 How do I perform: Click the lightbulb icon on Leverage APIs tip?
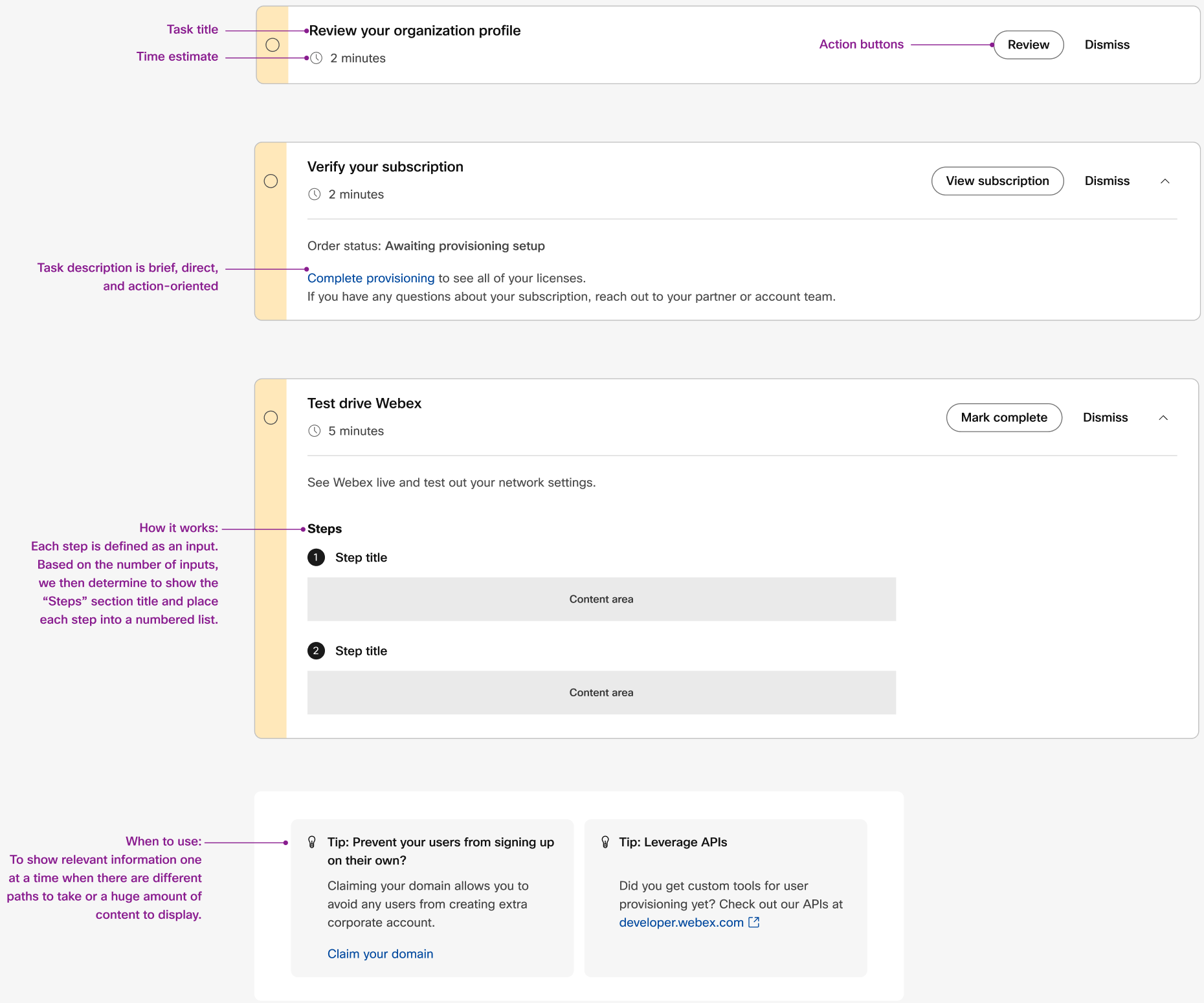click(x=605, y=842)
